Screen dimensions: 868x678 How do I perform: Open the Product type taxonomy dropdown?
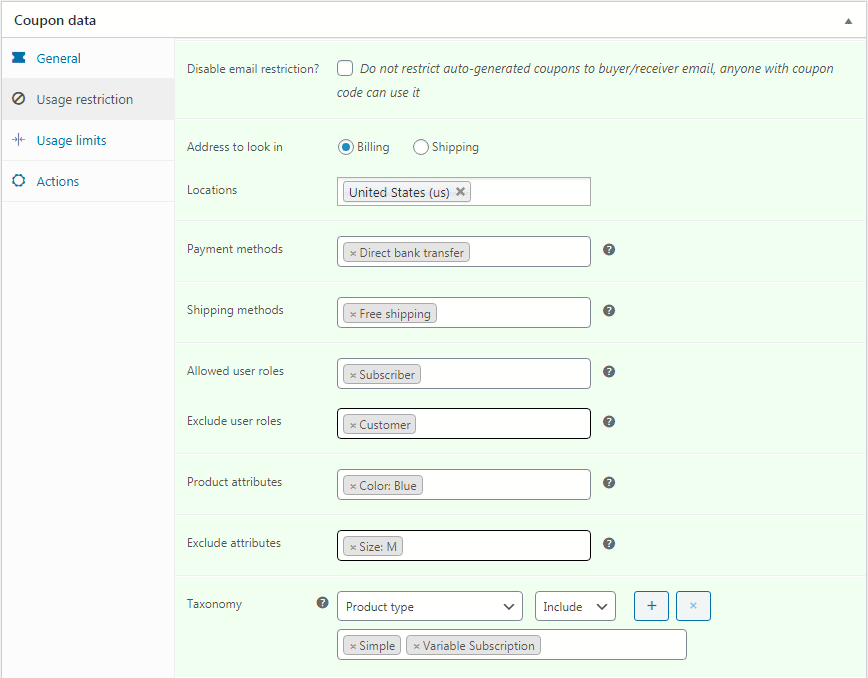430,606
